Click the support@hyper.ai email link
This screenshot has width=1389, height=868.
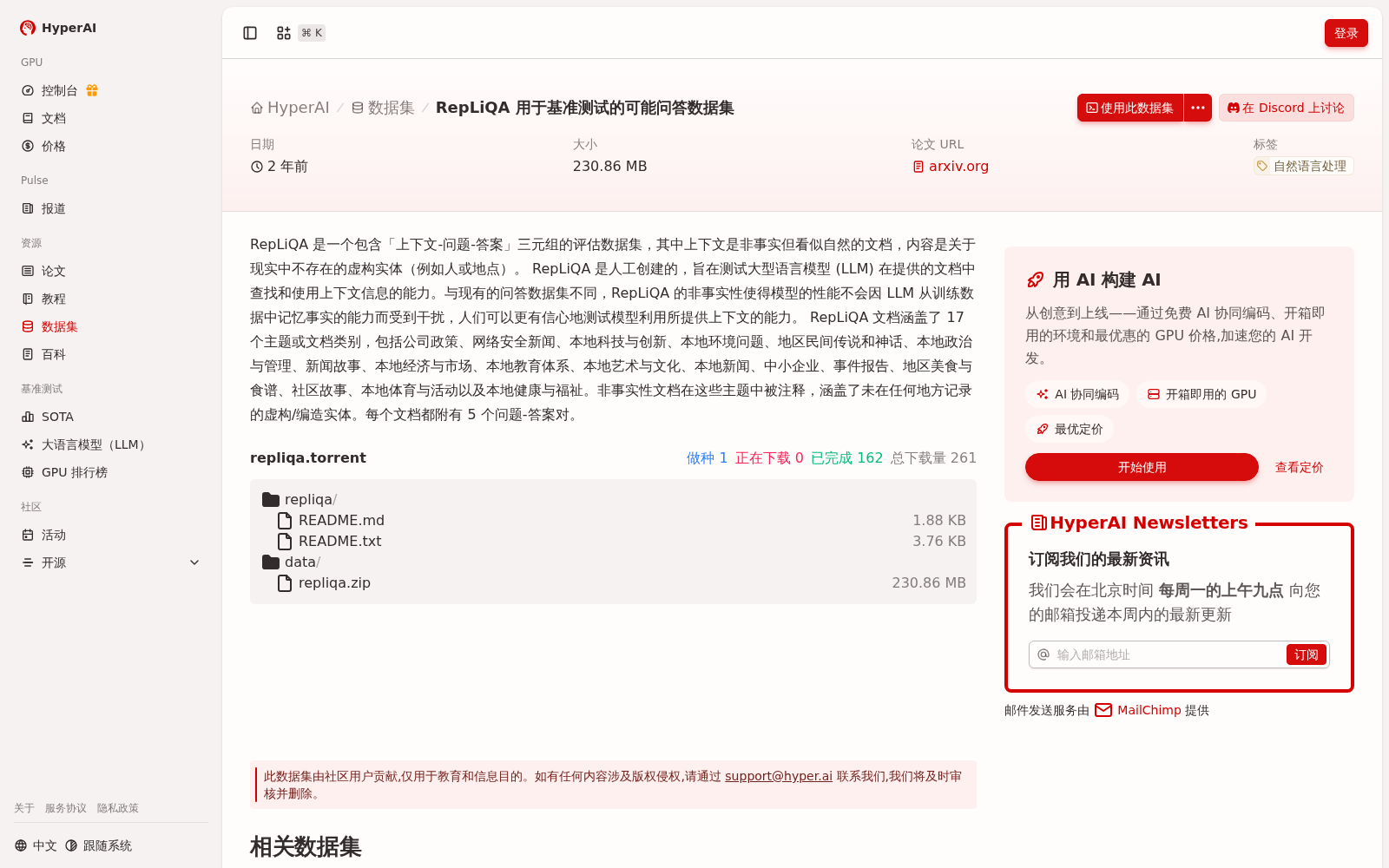pyautogui.click(x=779, y=776)
